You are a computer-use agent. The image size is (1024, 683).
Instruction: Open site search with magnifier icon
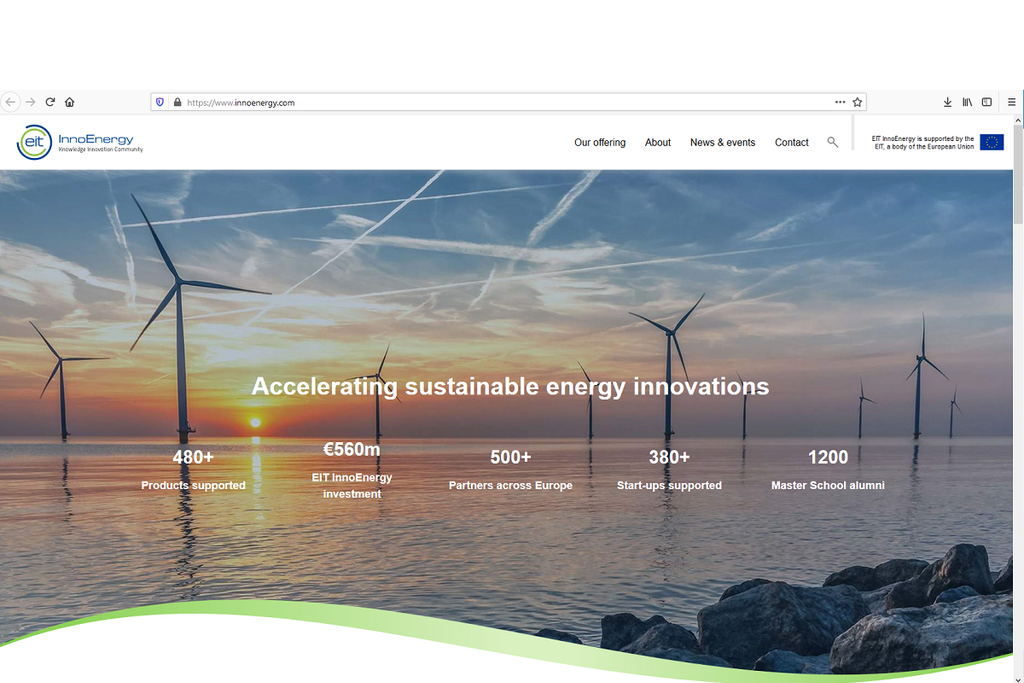[x=833, y=142]
